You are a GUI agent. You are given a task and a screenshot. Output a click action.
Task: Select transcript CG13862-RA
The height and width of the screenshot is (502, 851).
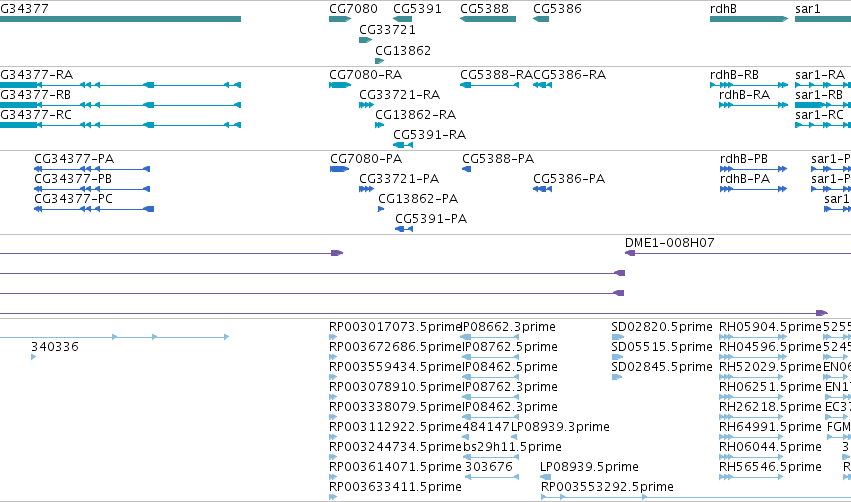(379, 125)
